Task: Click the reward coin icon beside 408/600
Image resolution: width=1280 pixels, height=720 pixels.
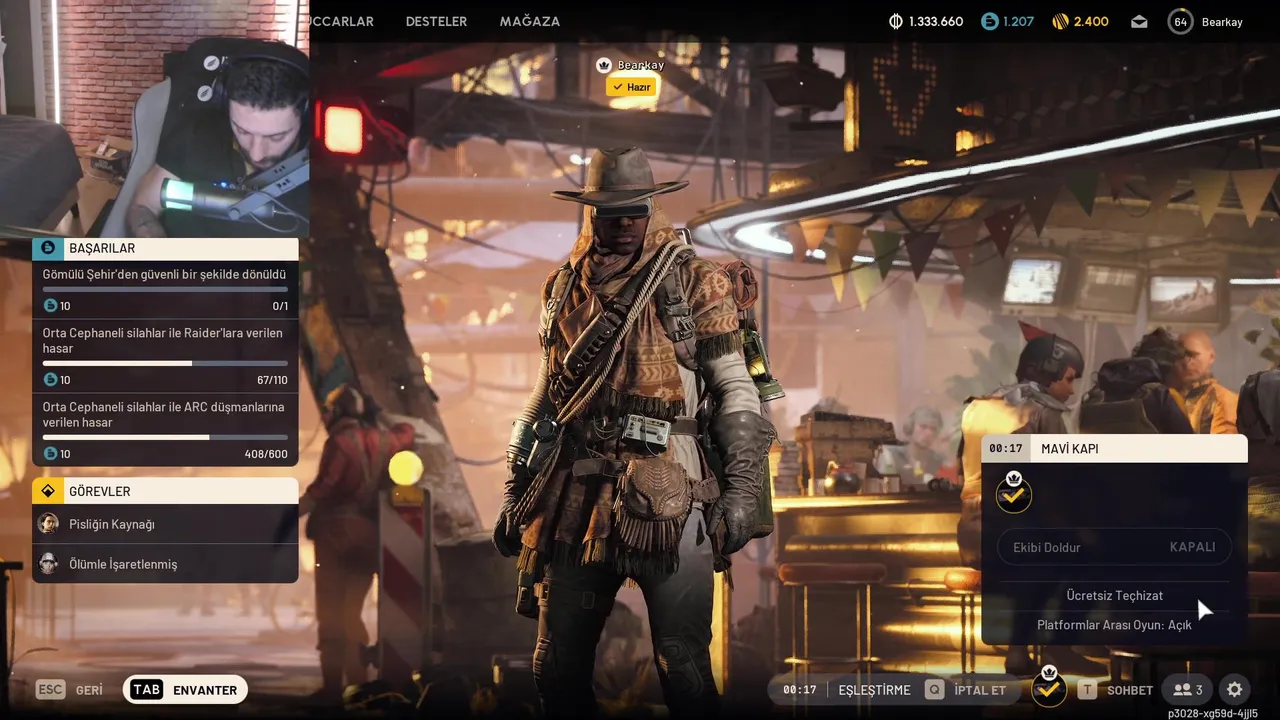Action: pyautogui.click(x=50, y=454)
